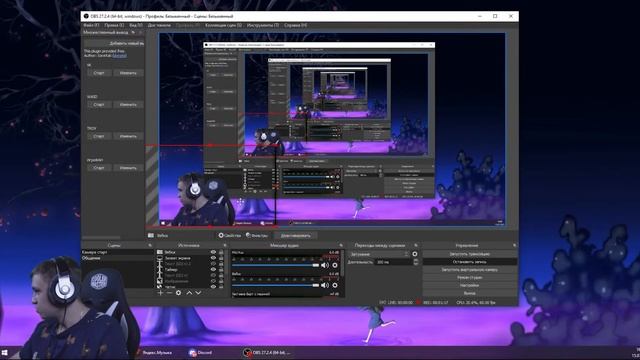Click Запустить трансляцию button
This screenshot has width=640, height=360.
[x=470, y=254]
